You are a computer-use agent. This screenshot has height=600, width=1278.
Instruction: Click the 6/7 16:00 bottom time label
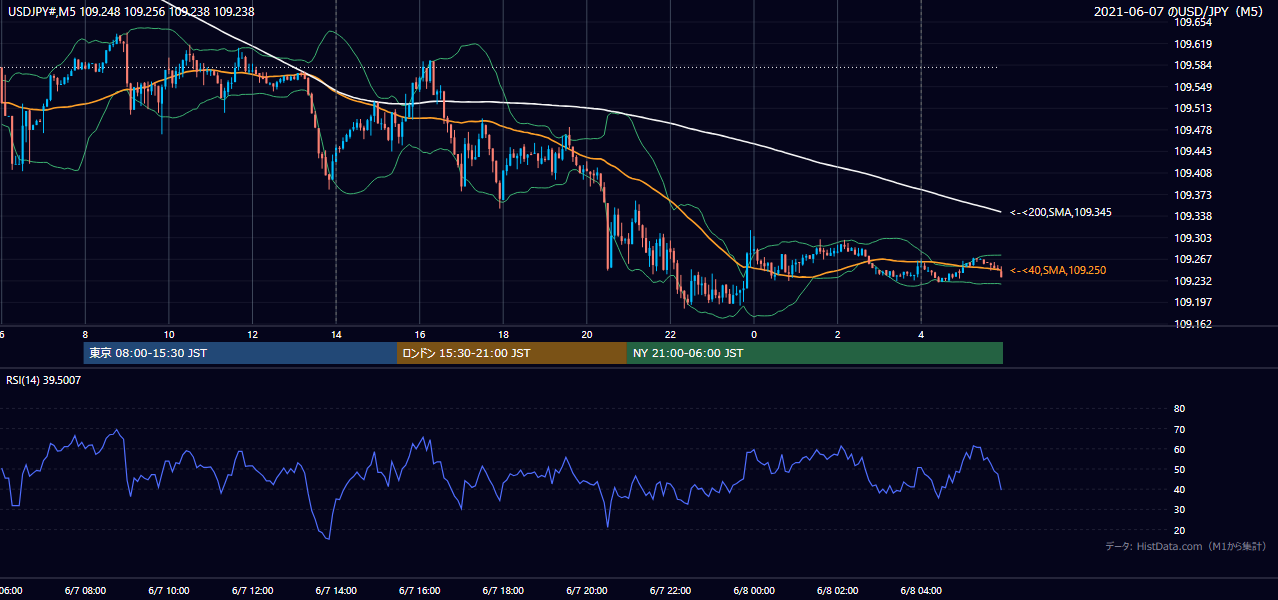tap(420, 591)
